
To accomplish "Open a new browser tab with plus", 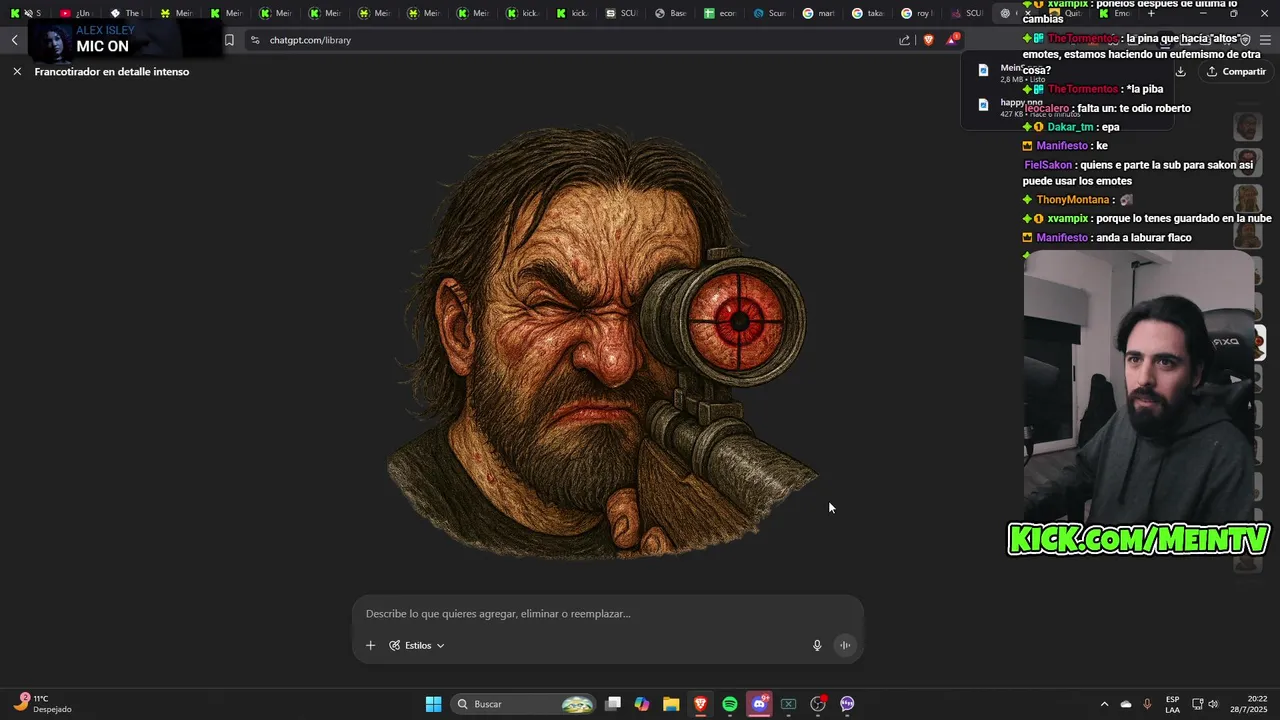I will [x=1151, y=13].
